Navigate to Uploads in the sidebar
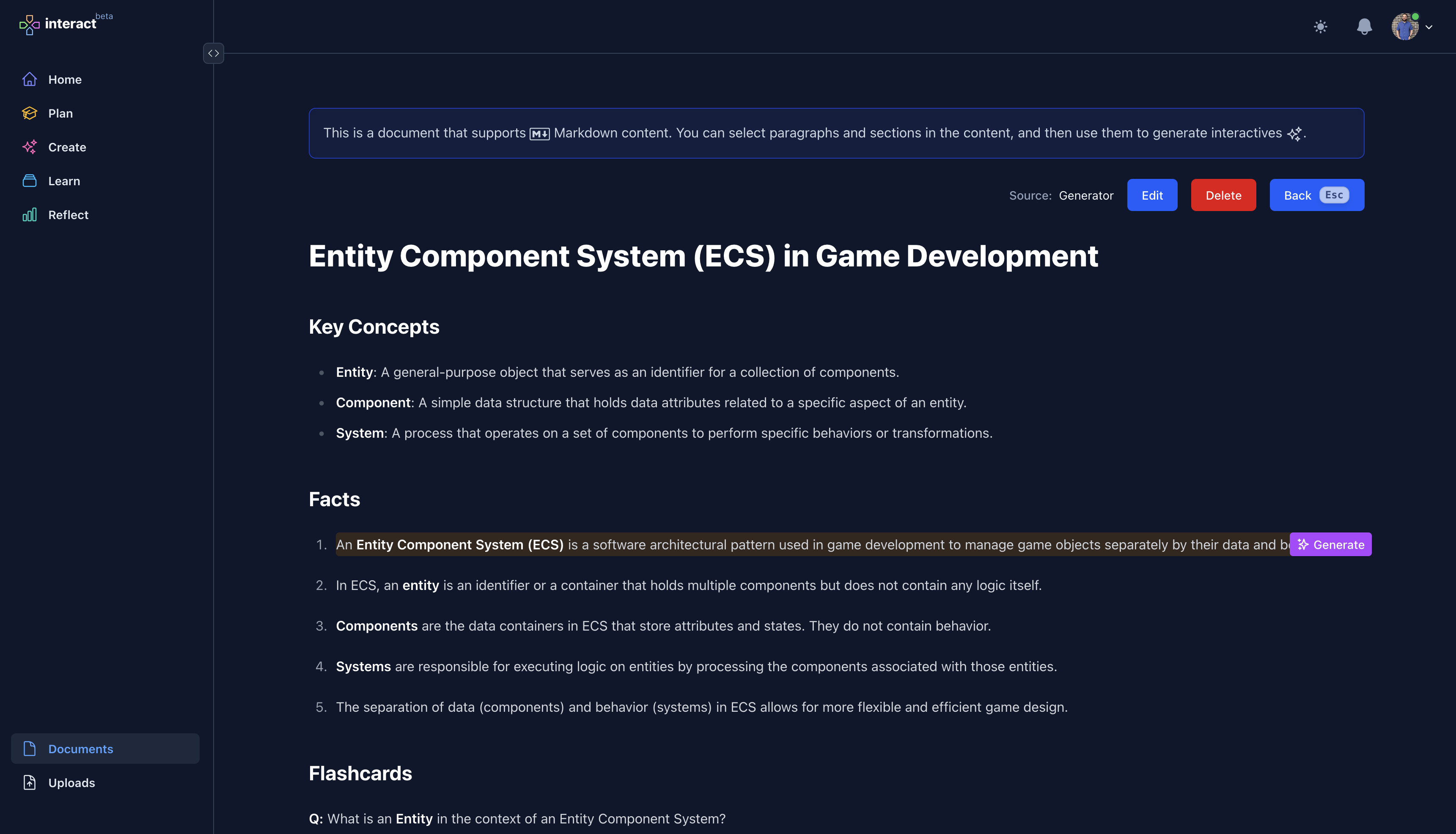This screenshot has height=834, width=1456. coord(71,782)
